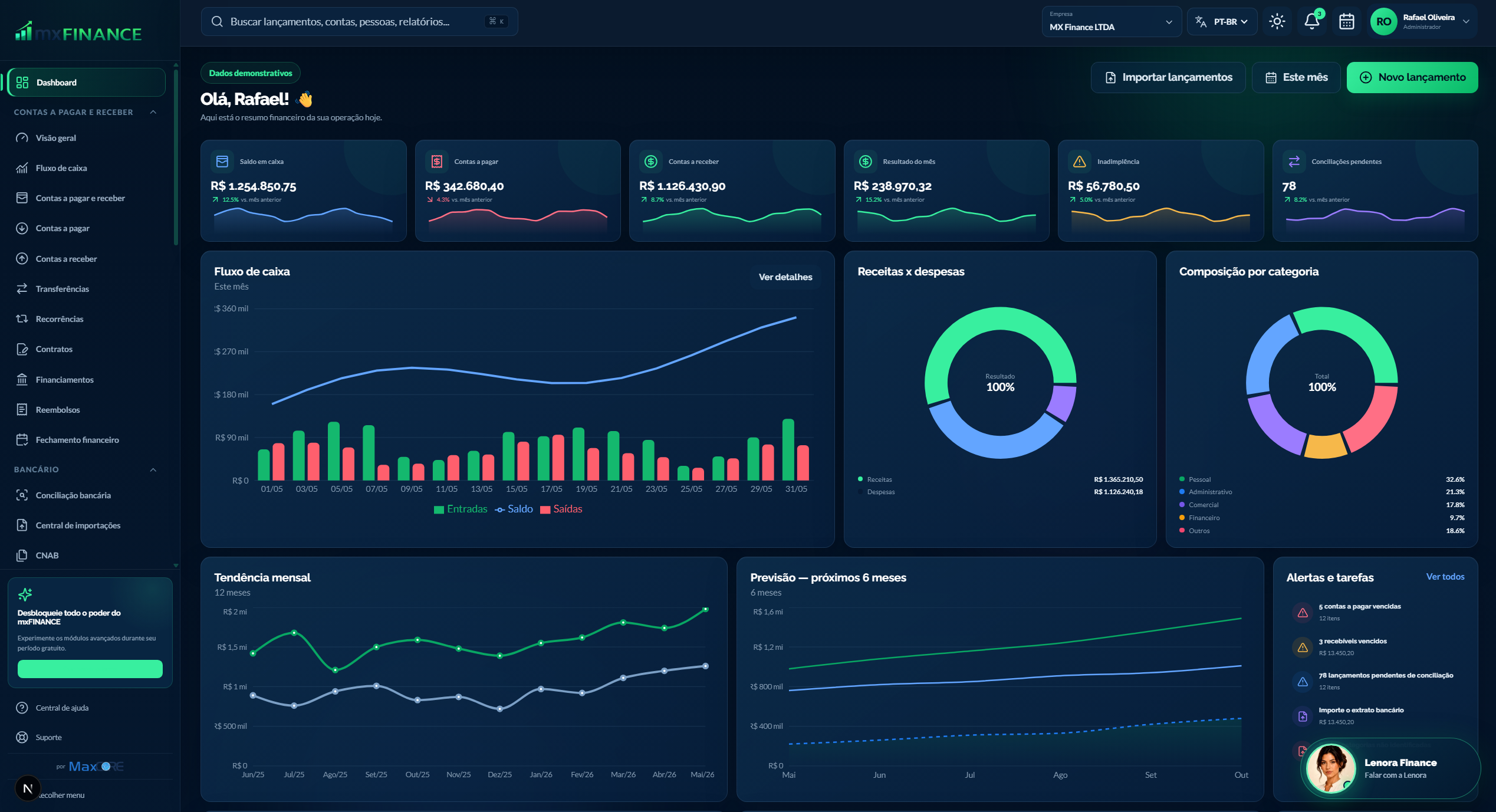
Task: Toggle the Receitas legend entry
Action: coord(875,479)
